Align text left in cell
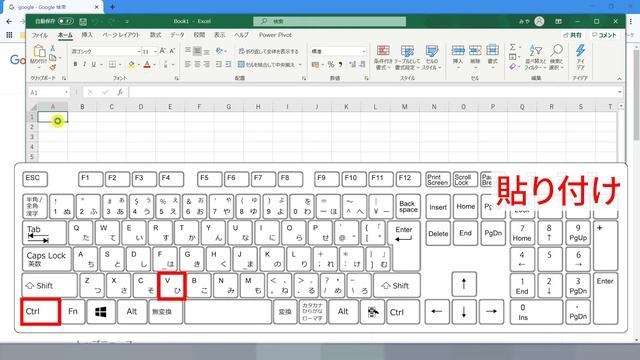640x360 pixels. [x=188, y=64]
